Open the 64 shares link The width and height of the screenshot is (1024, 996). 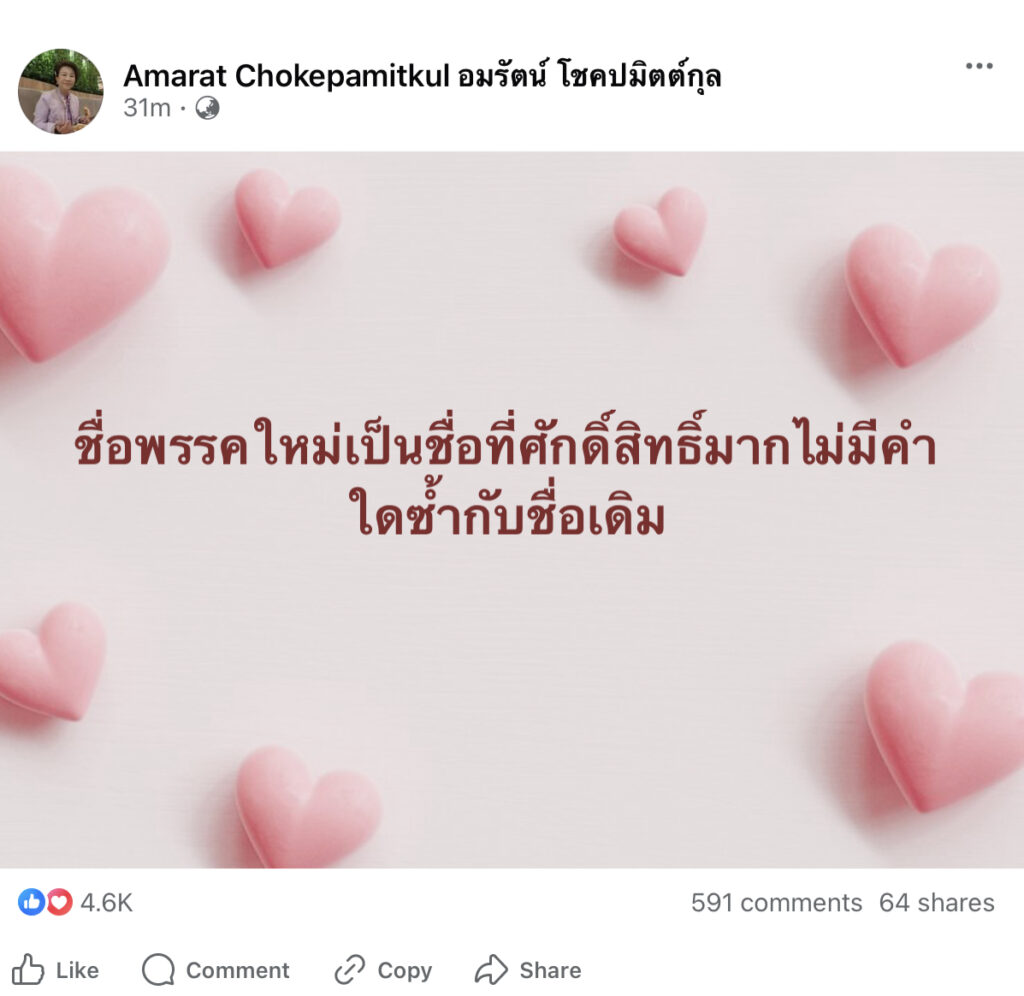tap(936, 903)
